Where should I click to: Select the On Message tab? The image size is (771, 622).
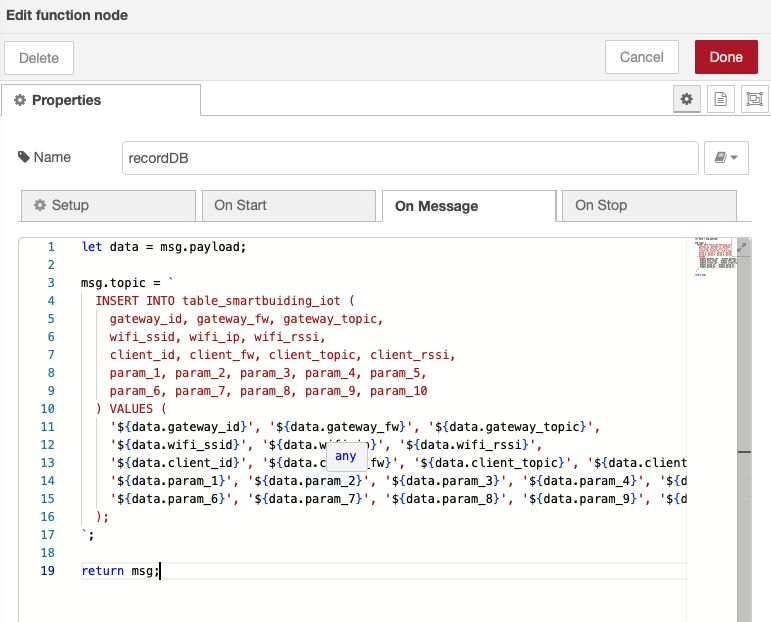469,206
